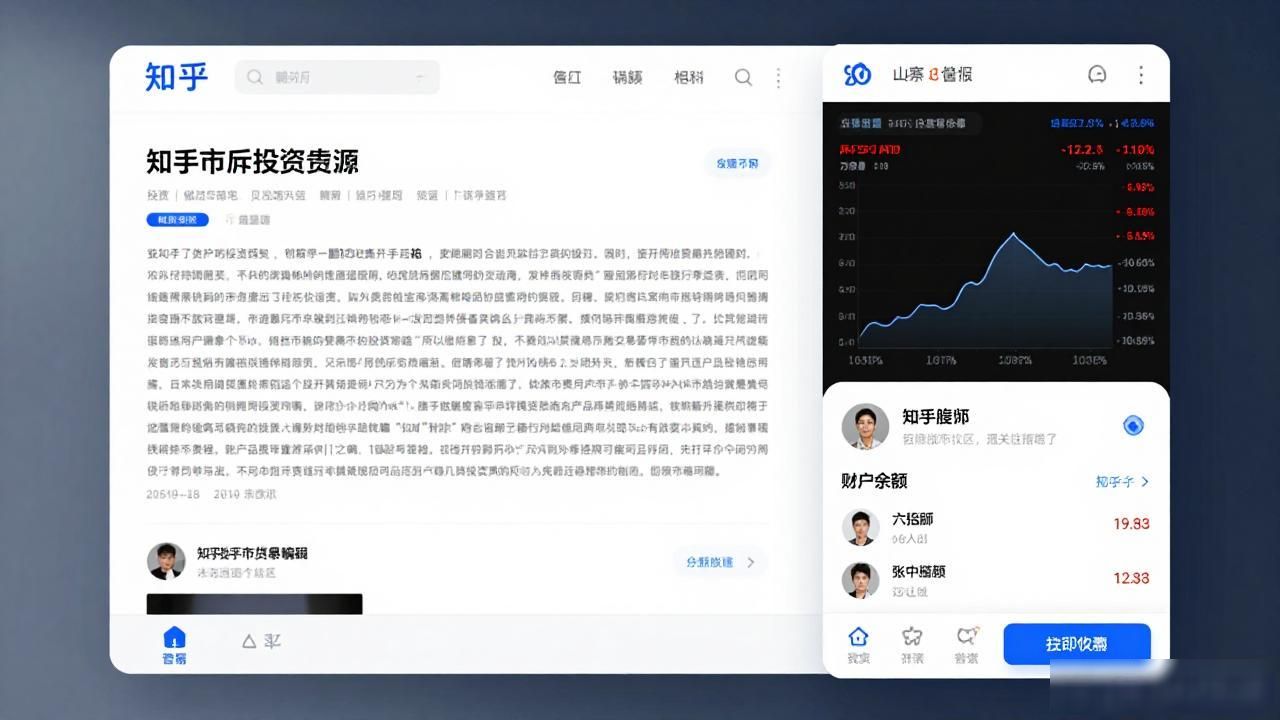Select the 张中搭颐 list row name
This screenshot has width=1280, height=720.
tap(919, 572)
